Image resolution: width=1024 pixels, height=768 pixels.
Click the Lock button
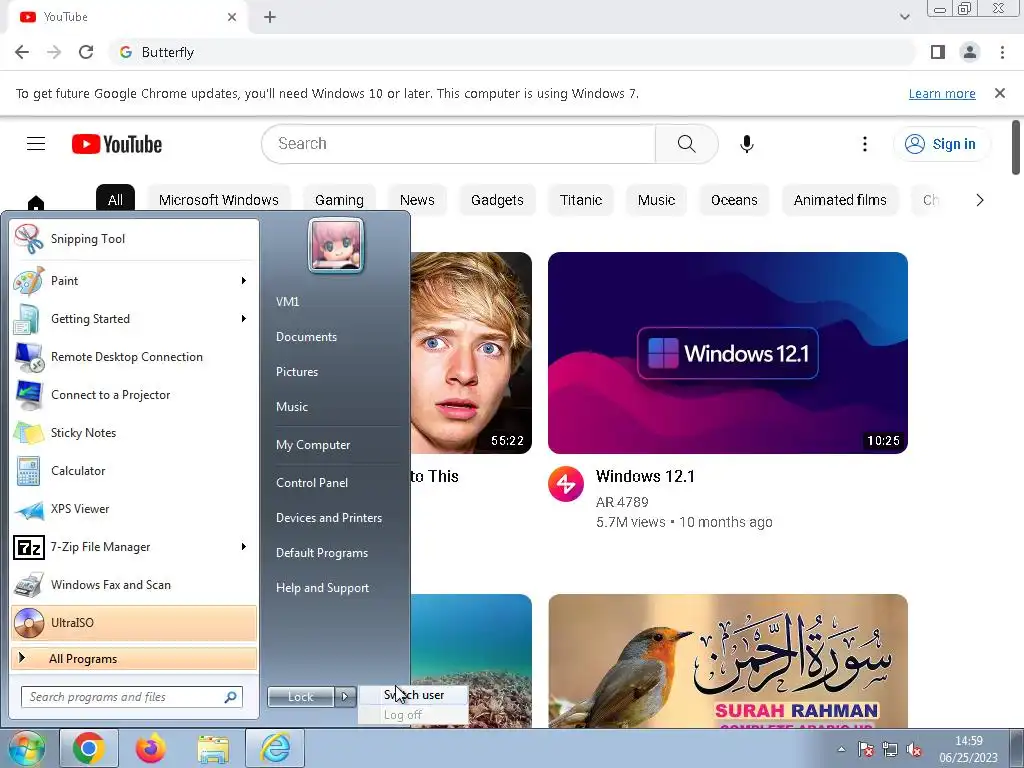click(x=301, y=697)
